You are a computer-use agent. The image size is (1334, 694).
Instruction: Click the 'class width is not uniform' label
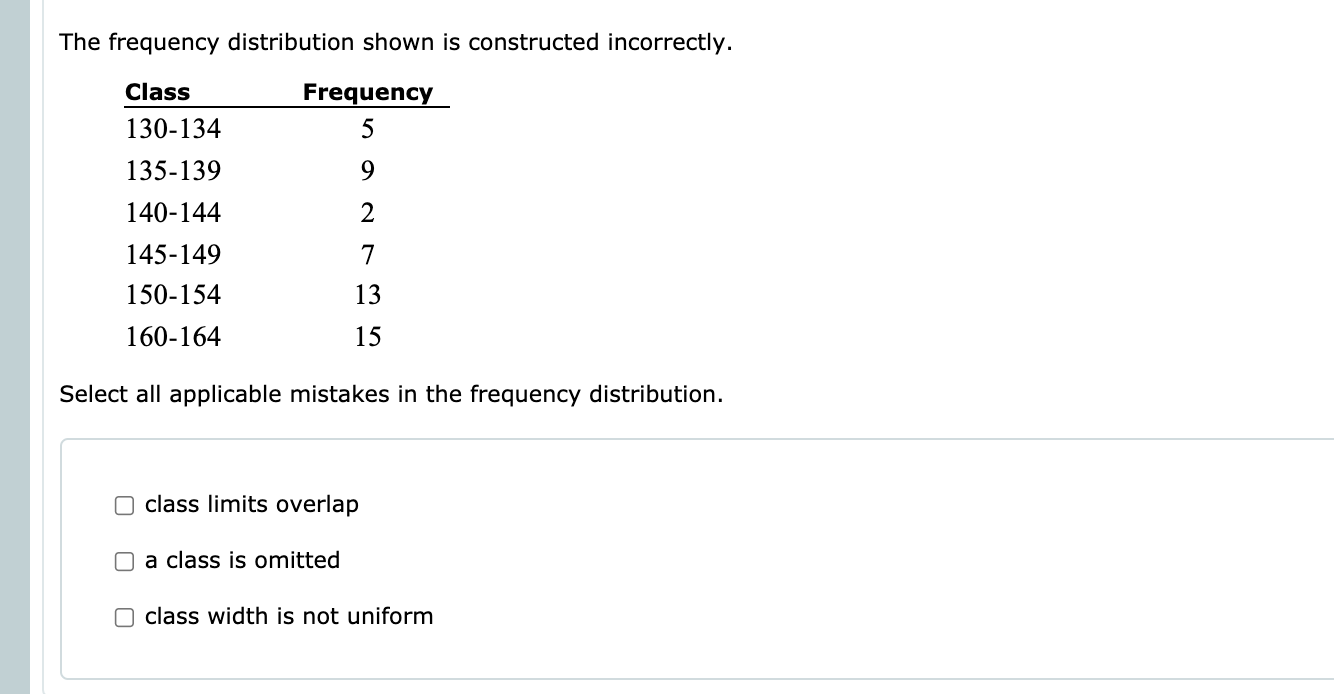pos(288,617)
